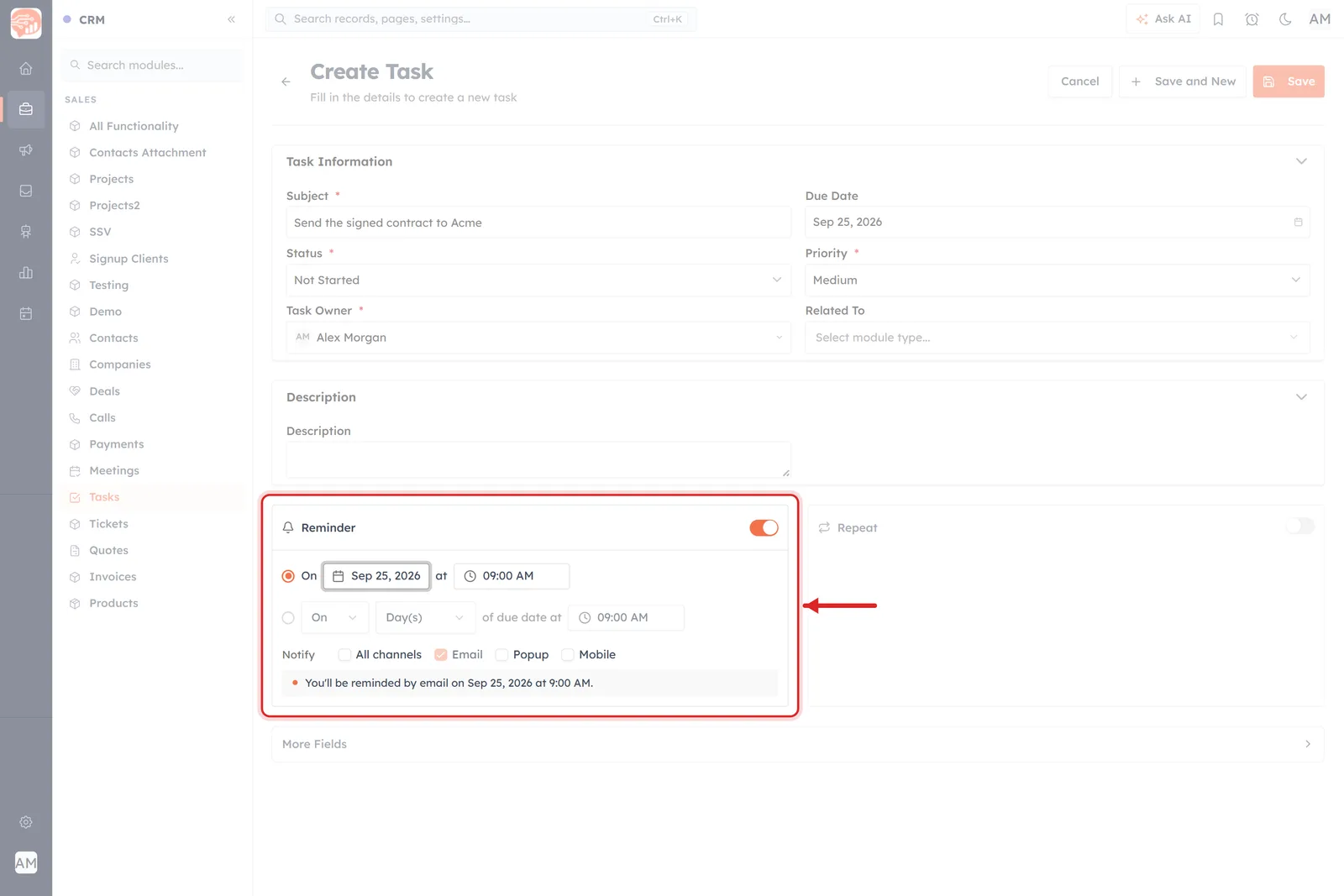1344x896 pixels.
Task: Click the Save and New button
Action: [x=1183, y=81]
